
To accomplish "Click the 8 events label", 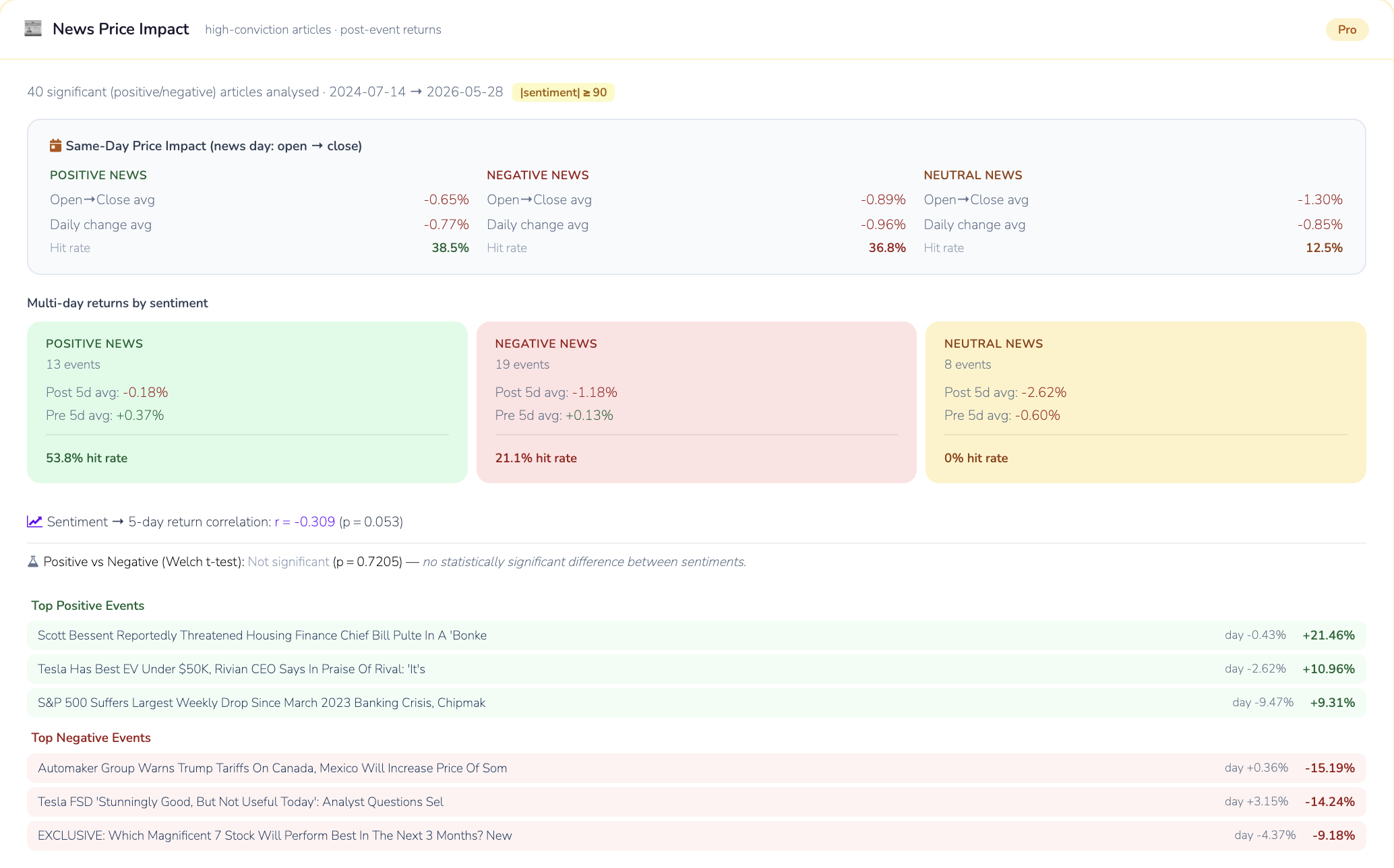I will click(968, 365).
